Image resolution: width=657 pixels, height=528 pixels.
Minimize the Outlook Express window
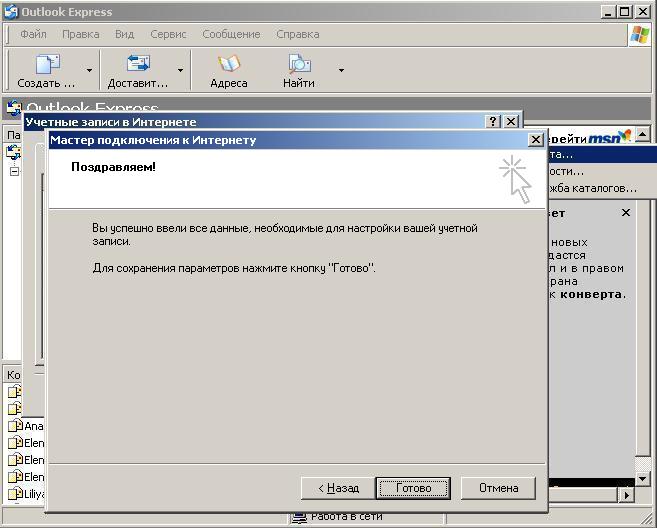pyautogui.click(x=608, y=11)
